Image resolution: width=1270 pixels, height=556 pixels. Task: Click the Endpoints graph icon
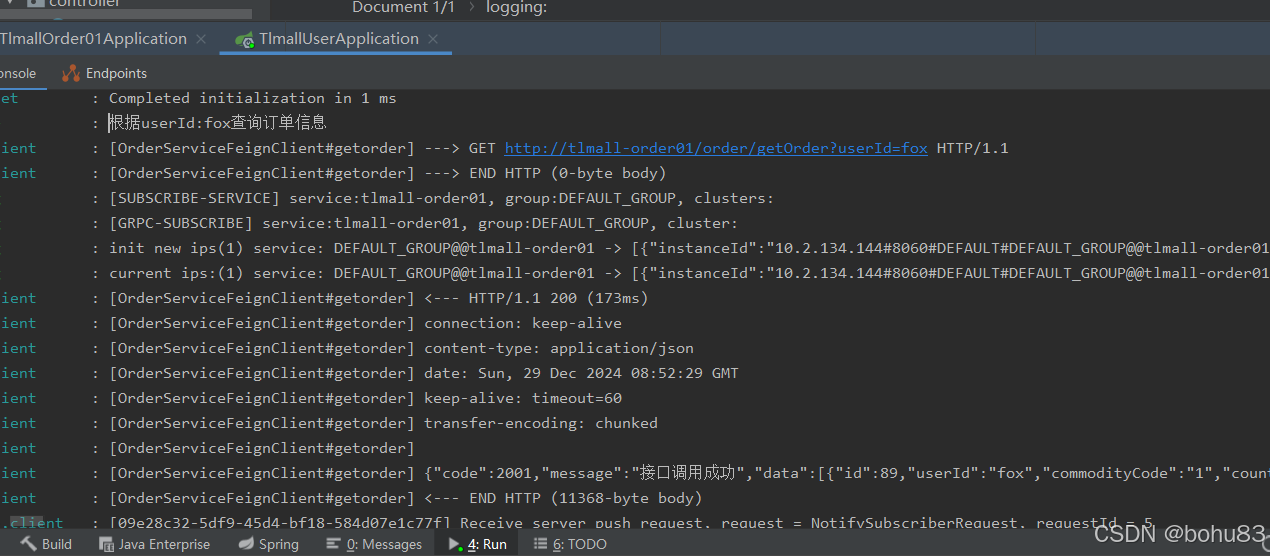70,73
